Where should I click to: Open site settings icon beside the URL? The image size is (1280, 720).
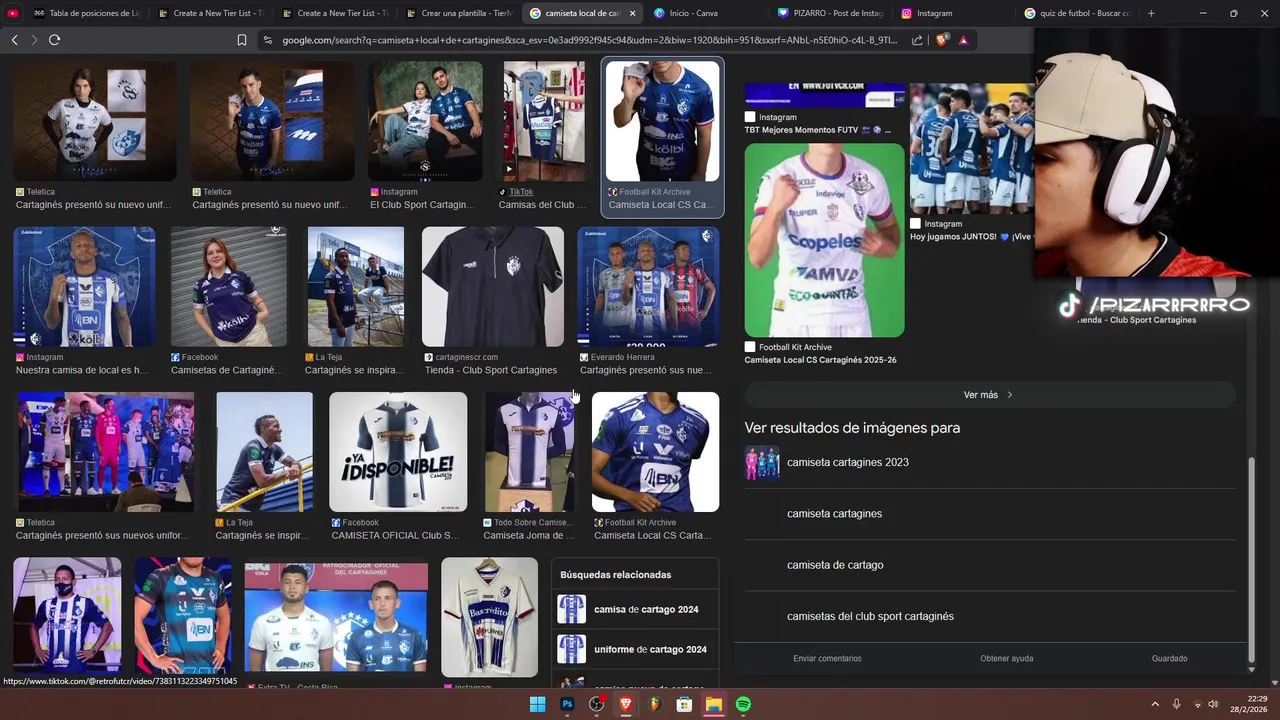(267, 40)
